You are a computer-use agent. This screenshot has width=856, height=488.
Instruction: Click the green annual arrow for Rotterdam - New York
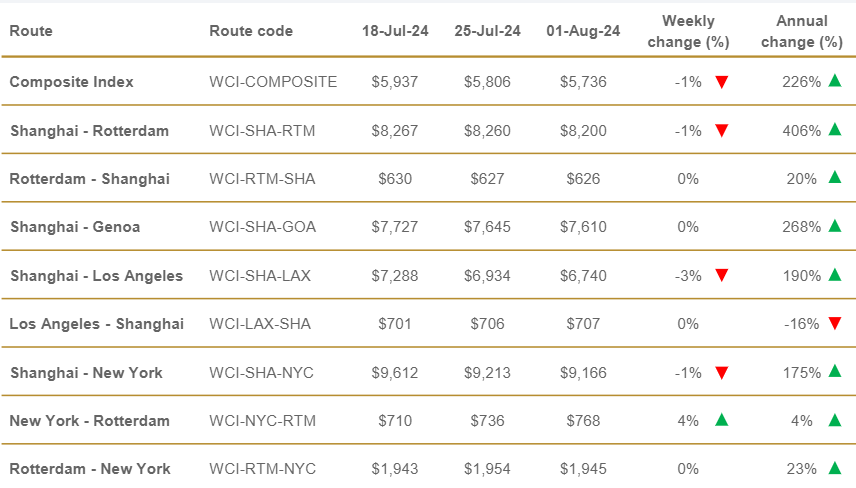click(x=834, y=468)
